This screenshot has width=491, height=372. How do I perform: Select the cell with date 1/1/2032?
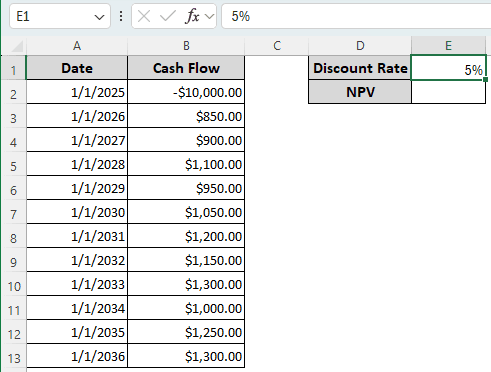[x=77, y=260]
